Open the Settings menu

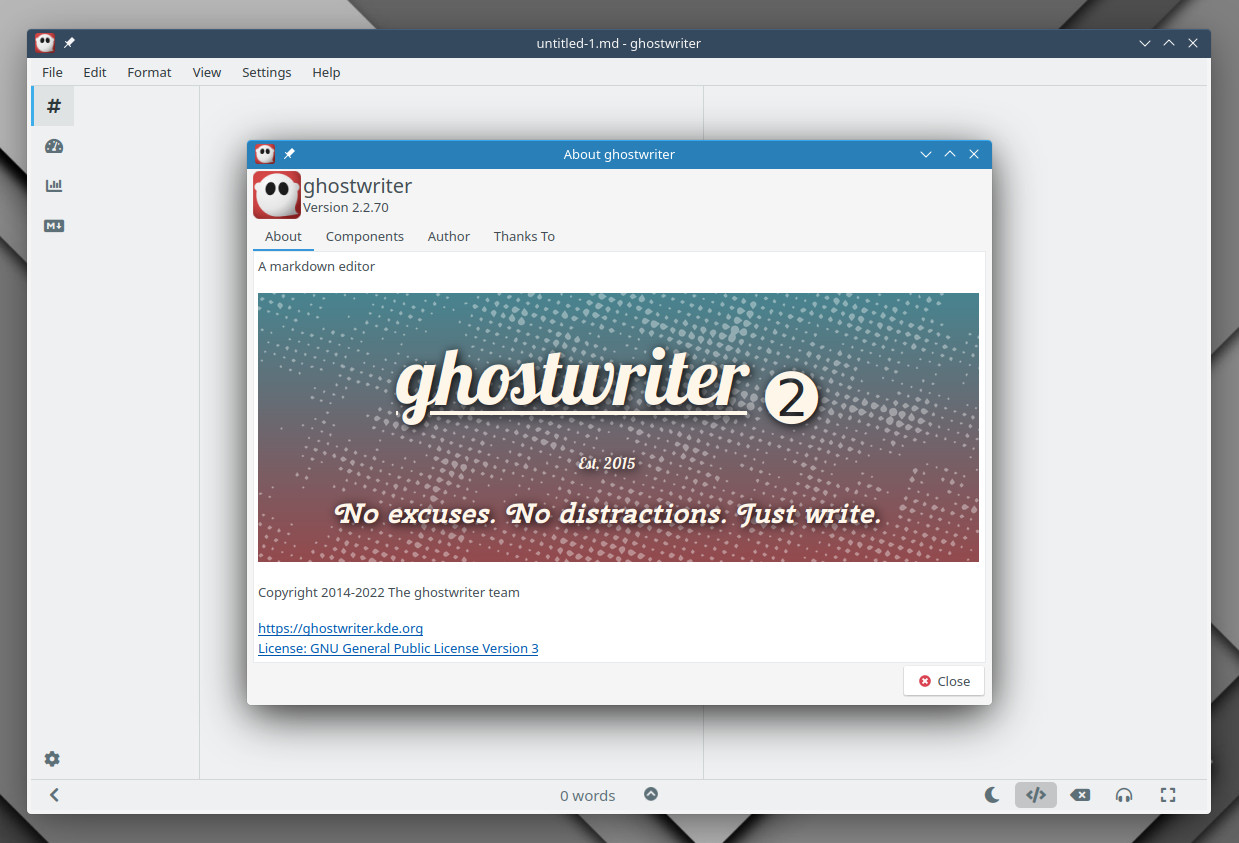tap(267, 72)
